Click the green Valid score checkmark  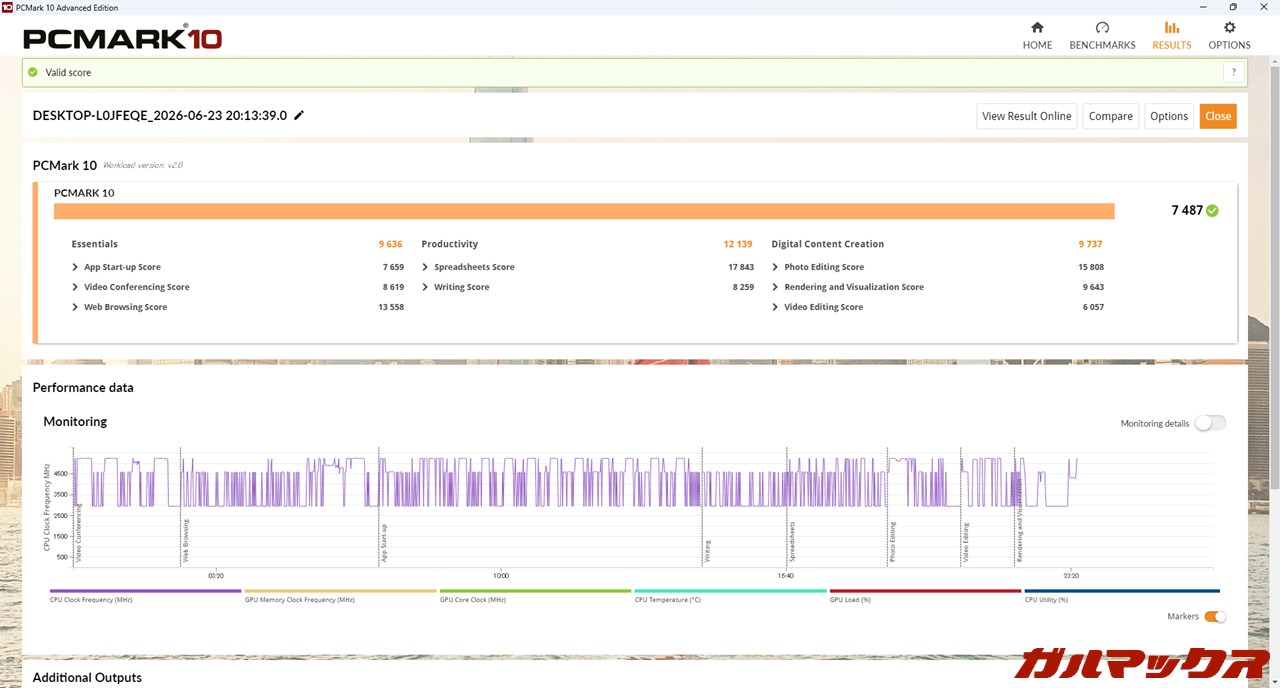pos(33,72)
